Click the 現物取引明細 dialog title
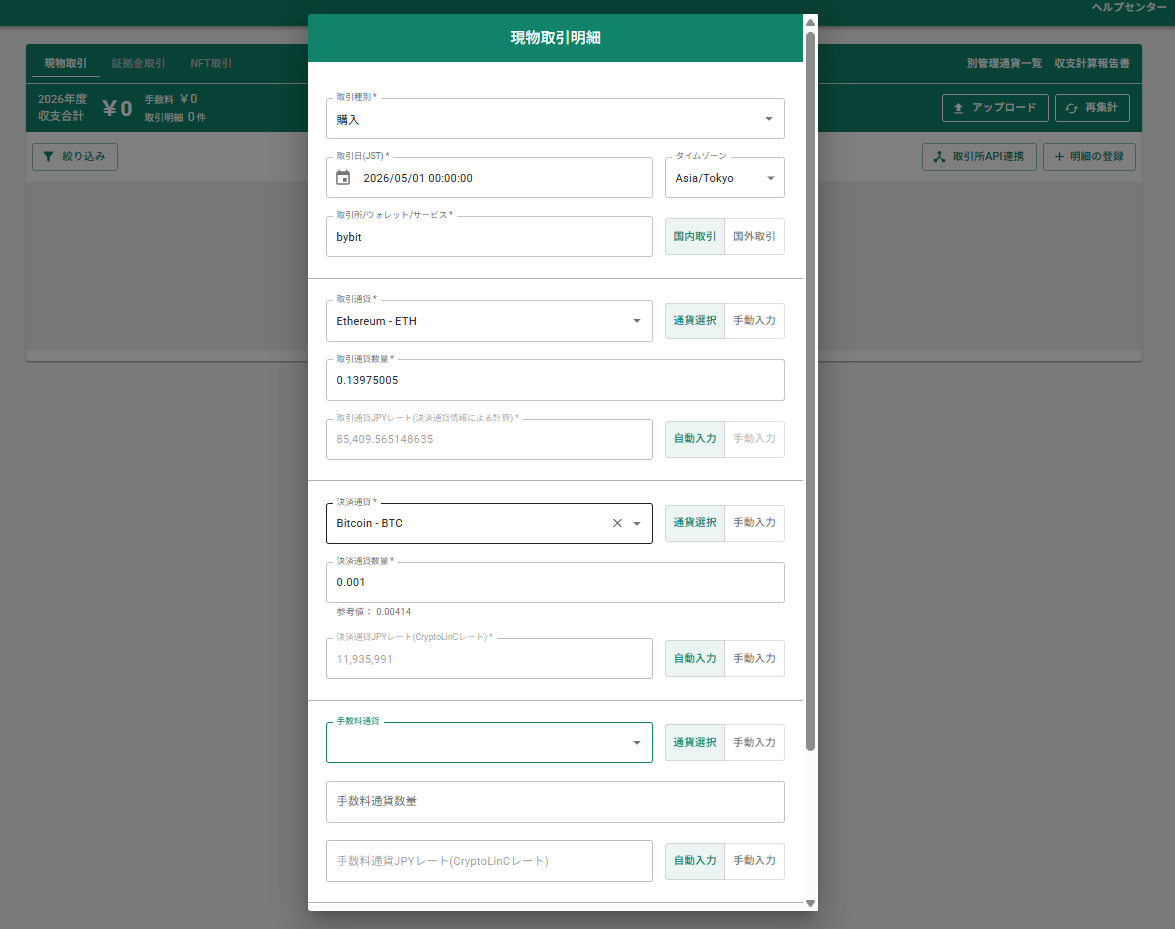 [555, 38]
